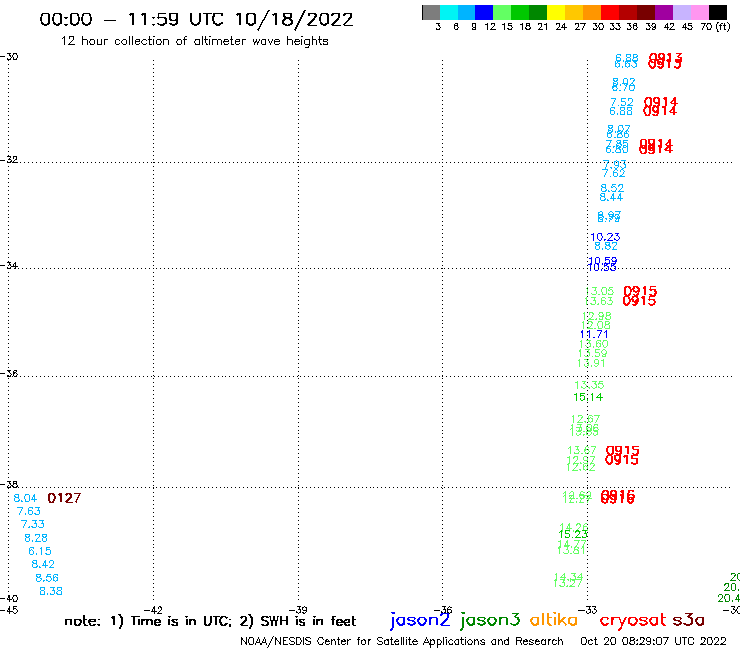
Task: Select the "13.91" wave height value
Action: pos(591,363)
